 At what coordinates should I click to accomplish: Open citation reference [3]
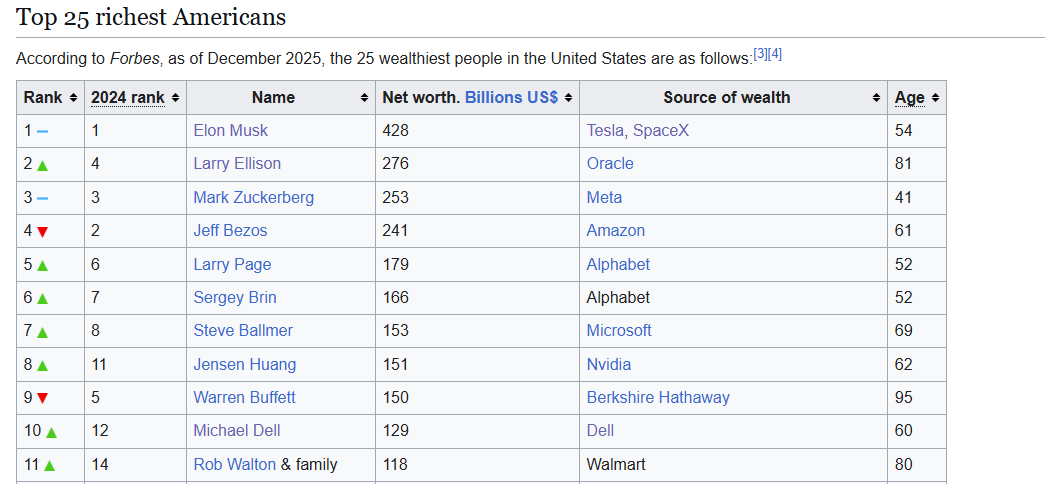pos(760,55)
